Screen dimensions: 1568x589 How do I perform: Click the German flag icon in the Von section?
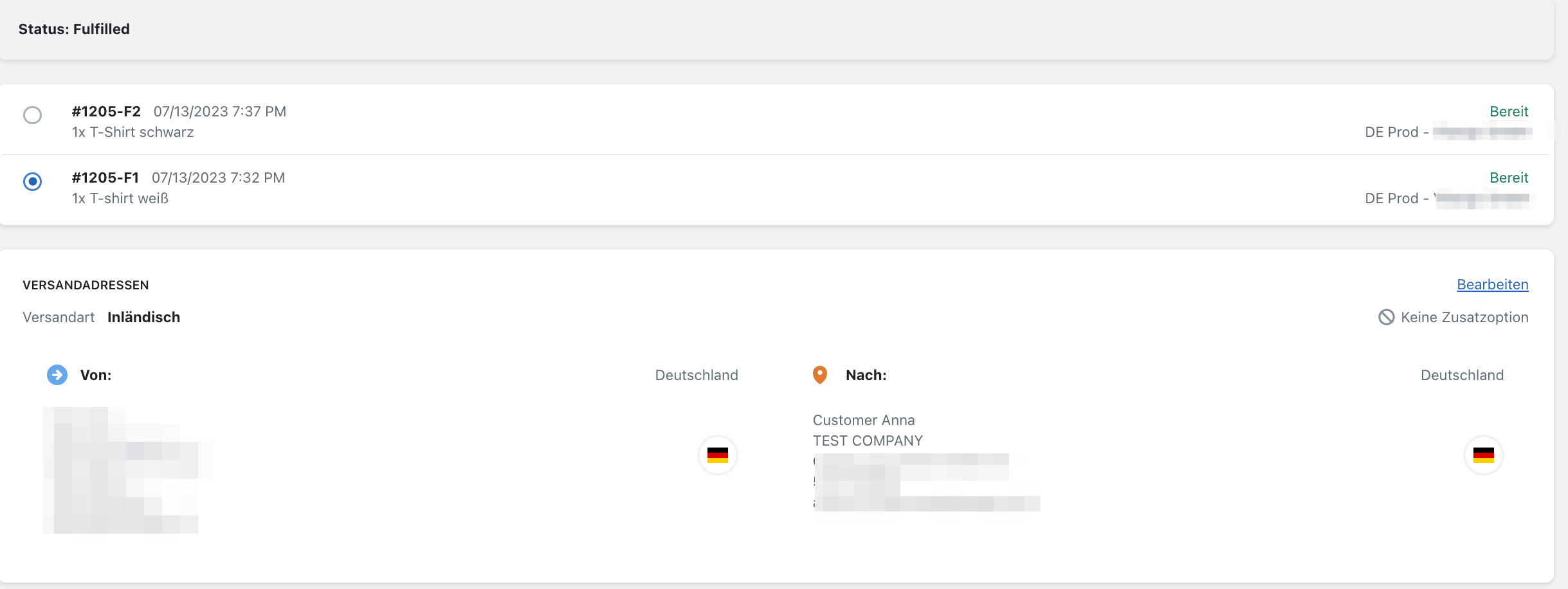(x=717, y=455)
